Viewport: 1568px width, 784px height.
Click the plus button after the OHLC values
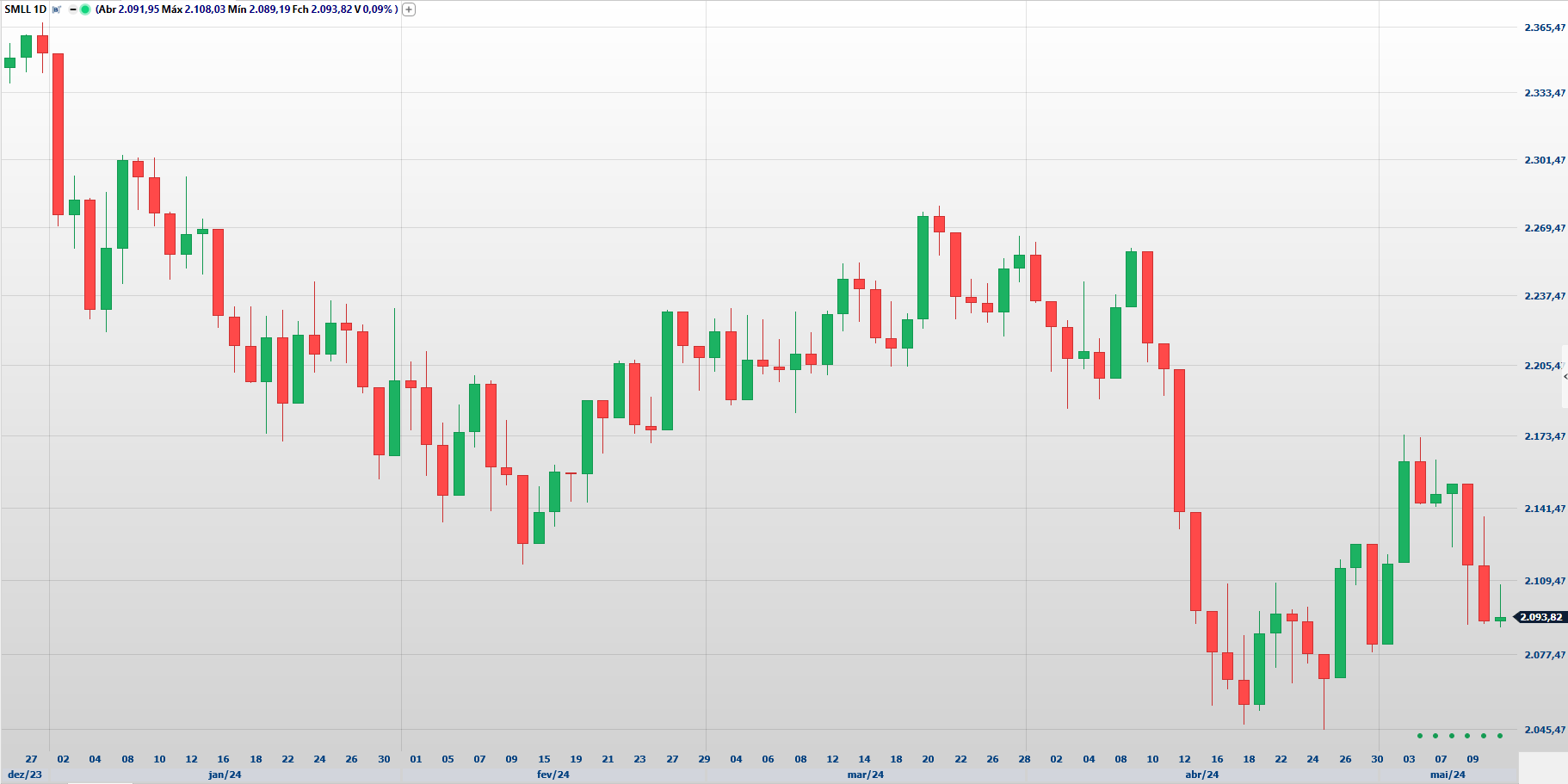[409, 9]
